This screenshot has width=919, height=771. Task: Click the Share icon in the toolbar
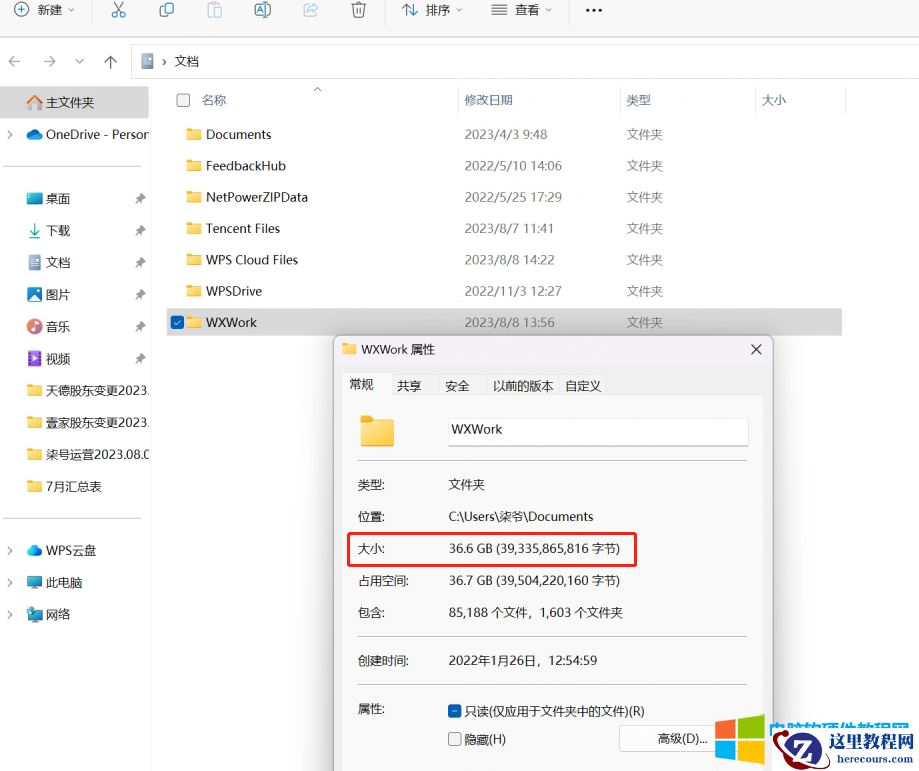(x=311, y=11)
